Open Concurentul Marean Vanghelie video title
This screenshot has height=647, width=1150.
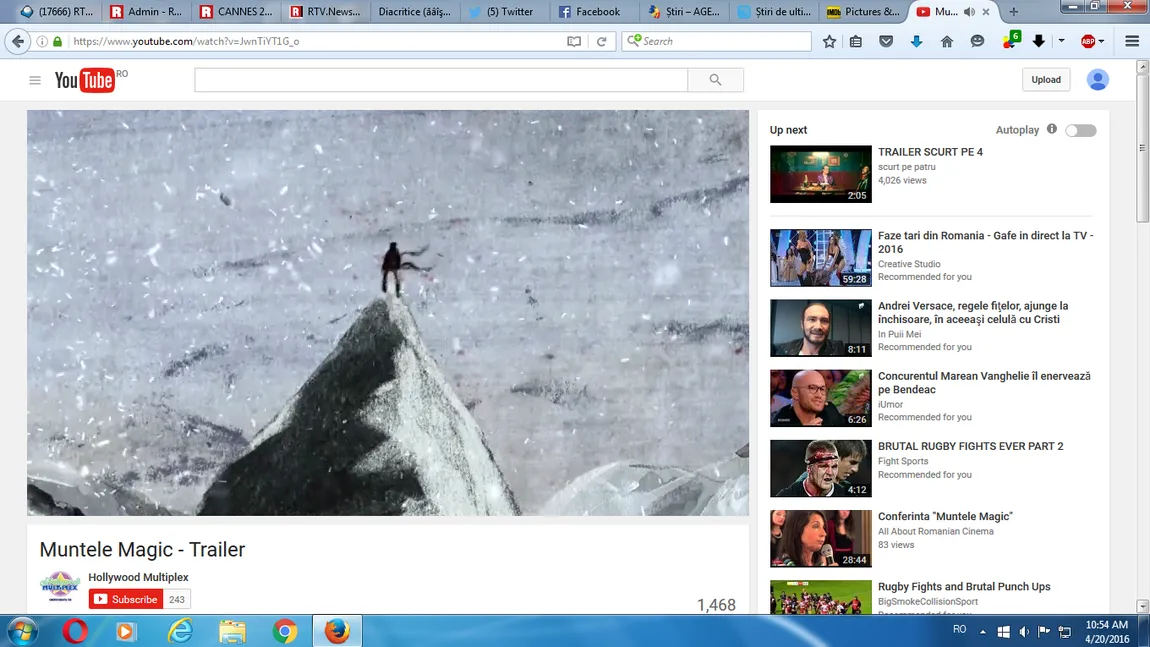click(984, 382)
